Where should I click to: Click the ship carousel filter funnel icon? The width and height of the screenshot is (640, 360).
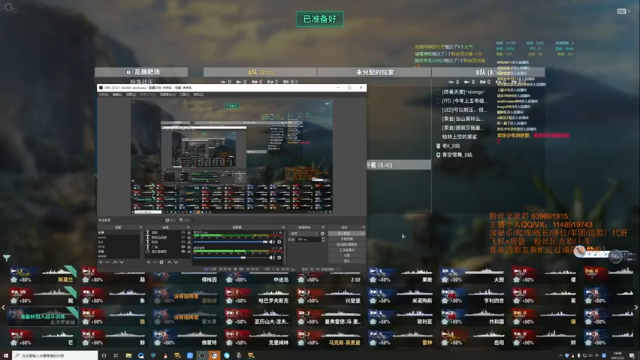tap(7, 258)
